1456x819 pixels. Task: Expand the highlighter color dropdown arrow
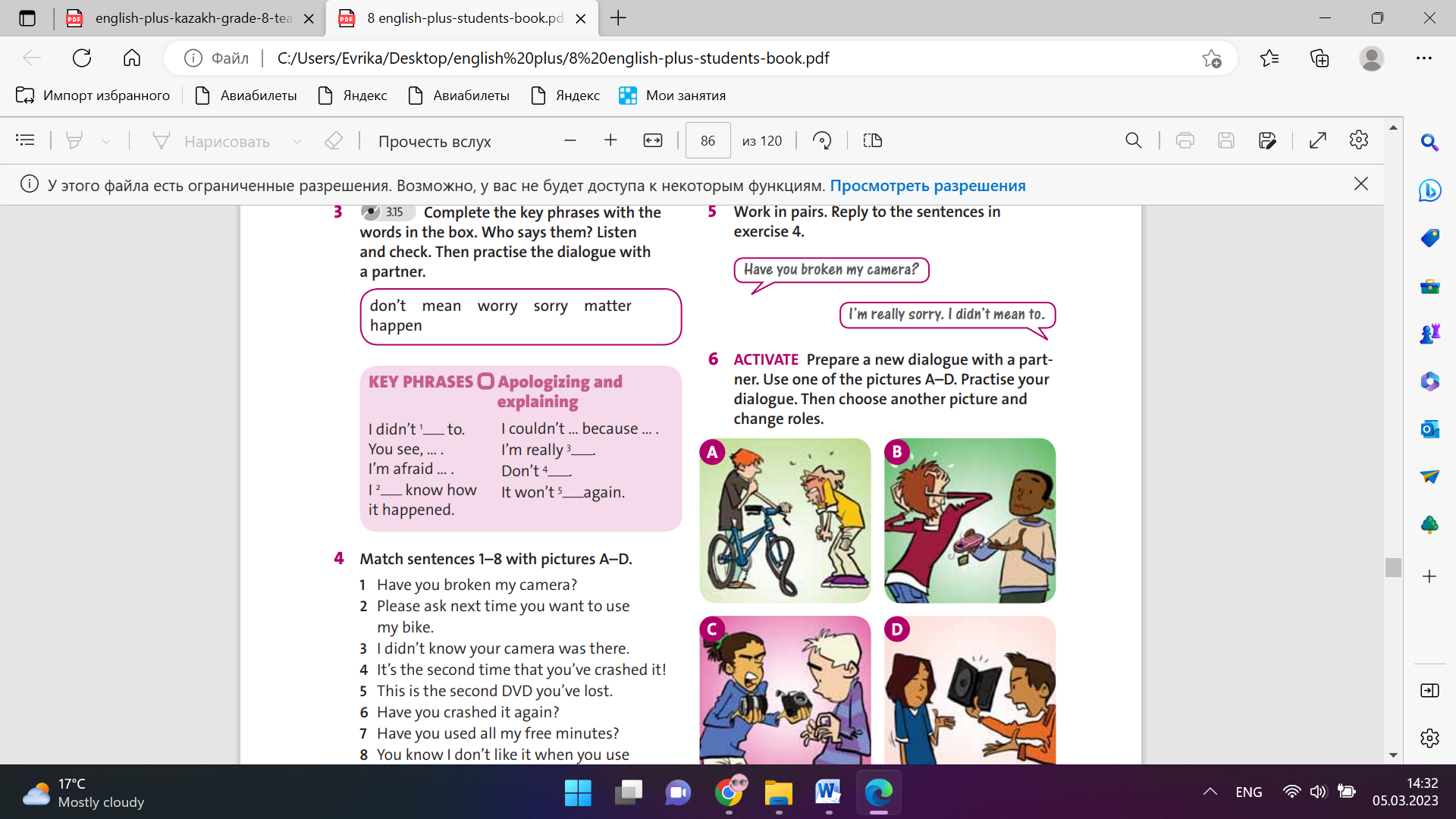coord(106,141)
